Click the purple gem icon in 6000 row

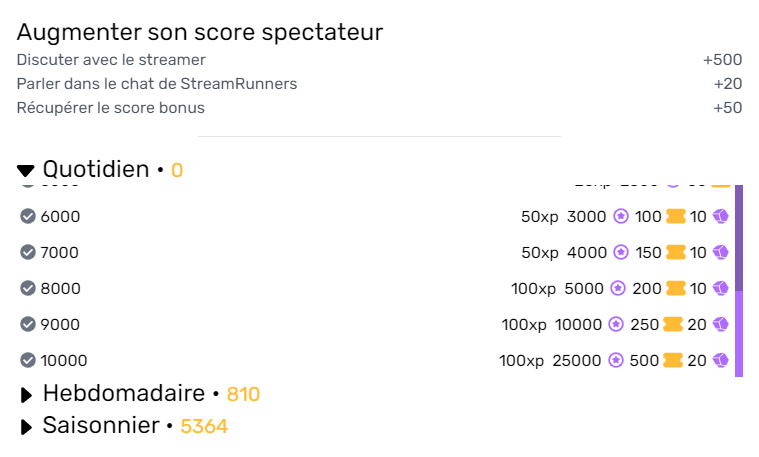click(x=721, y=216)
